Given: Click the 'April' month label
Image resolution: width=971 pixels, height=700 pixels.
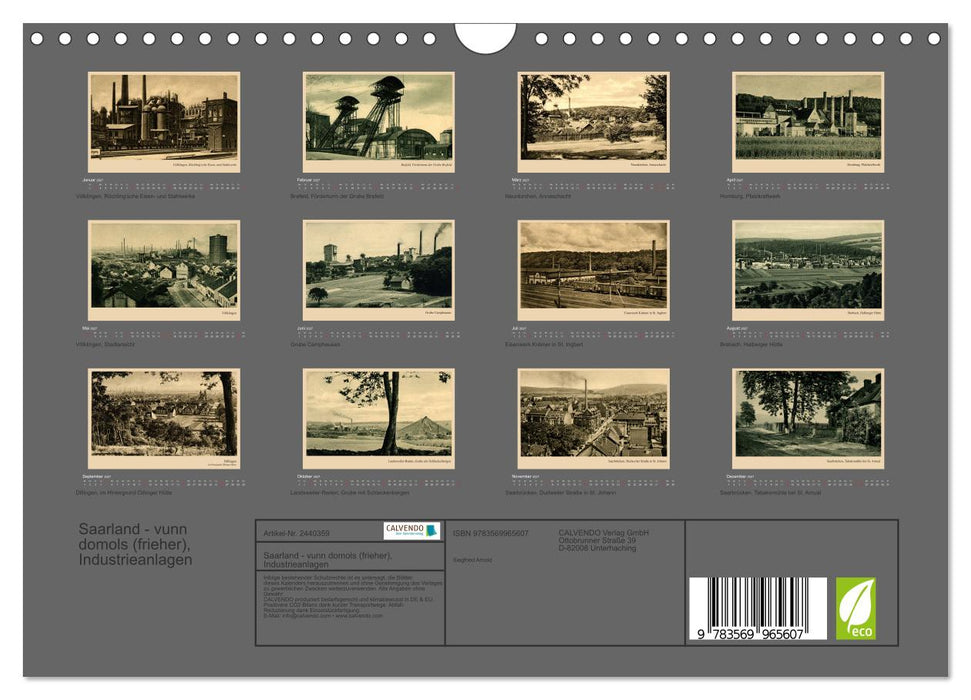Looking at the screenshot, I should tap(731, 180).
